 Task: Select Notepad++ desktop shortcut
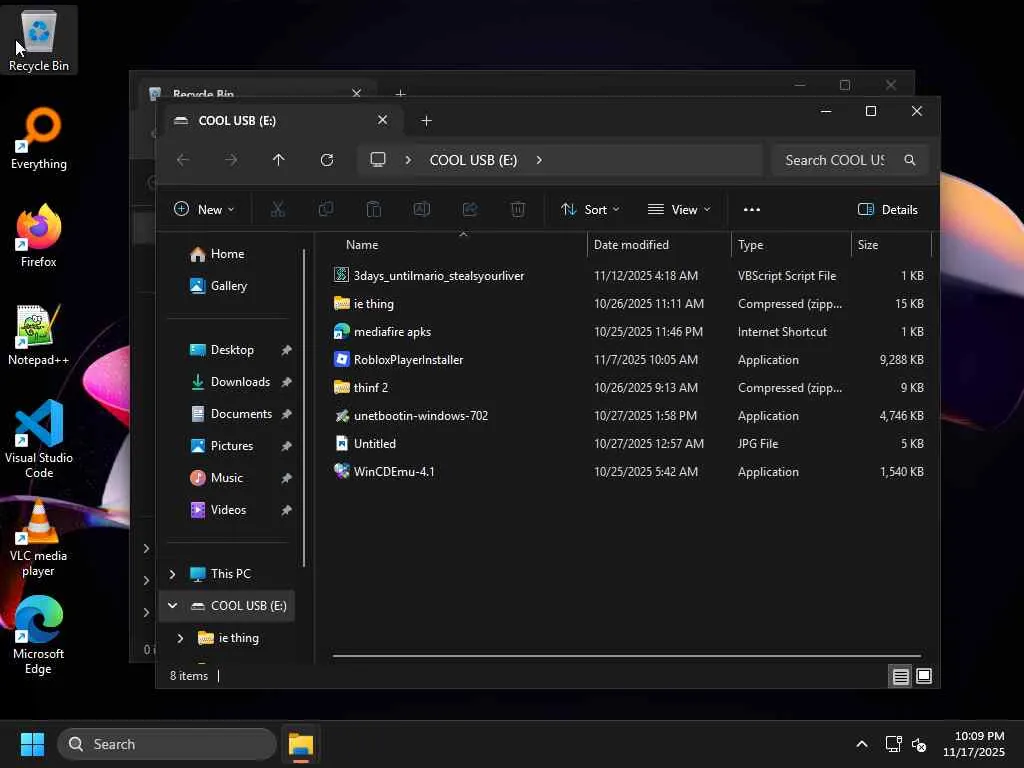tap(39, 334)
